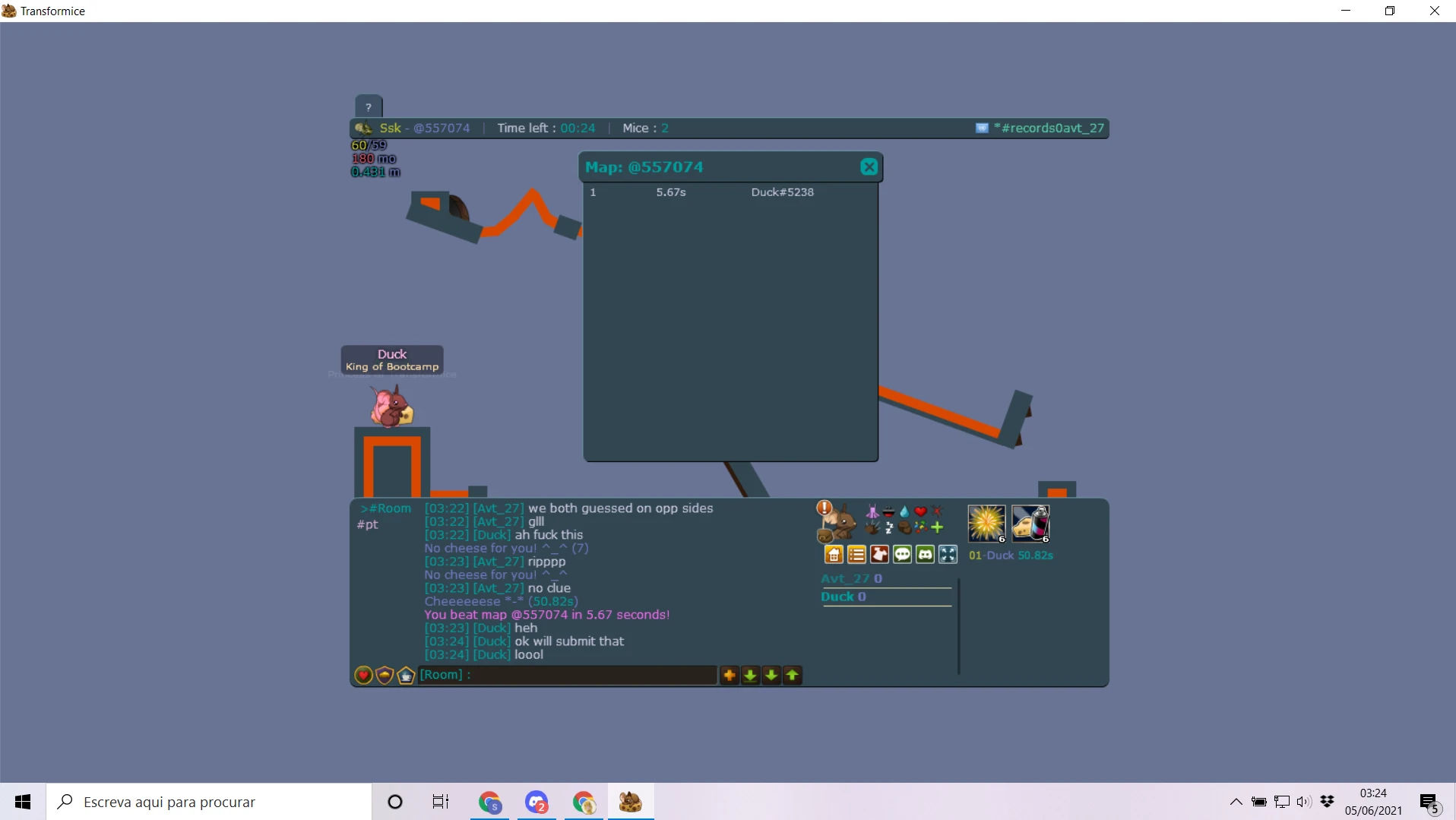
Task: Use the fireworks consumable item
Action: point(986,524)
